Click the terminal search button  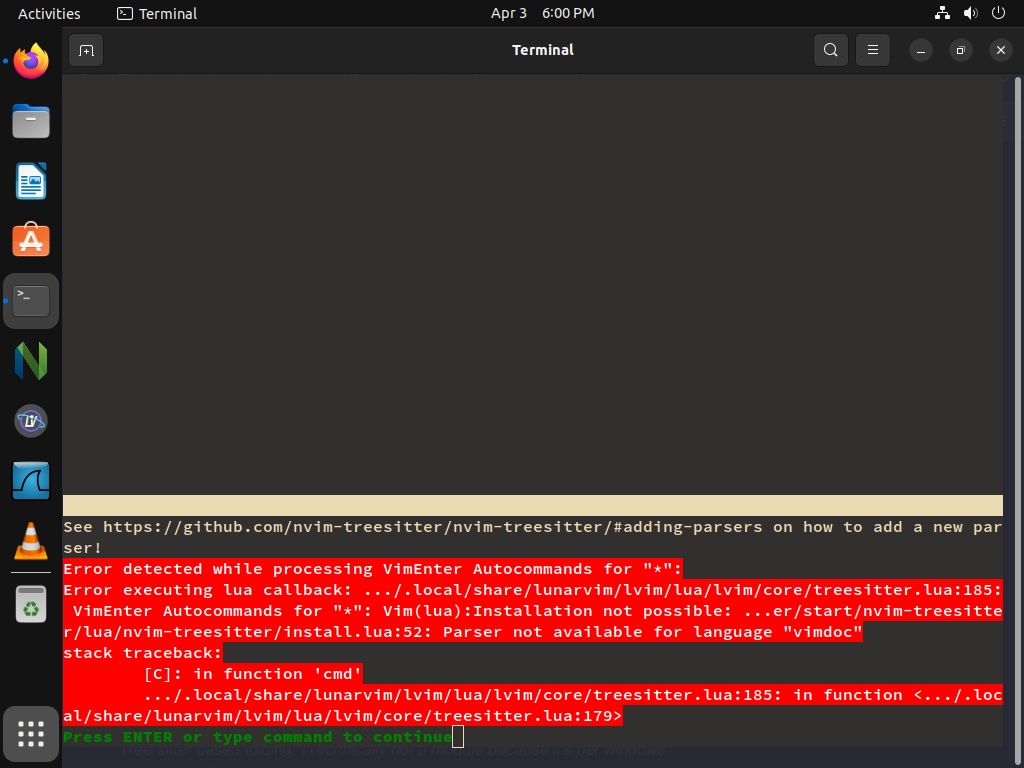tap(831, 50)
